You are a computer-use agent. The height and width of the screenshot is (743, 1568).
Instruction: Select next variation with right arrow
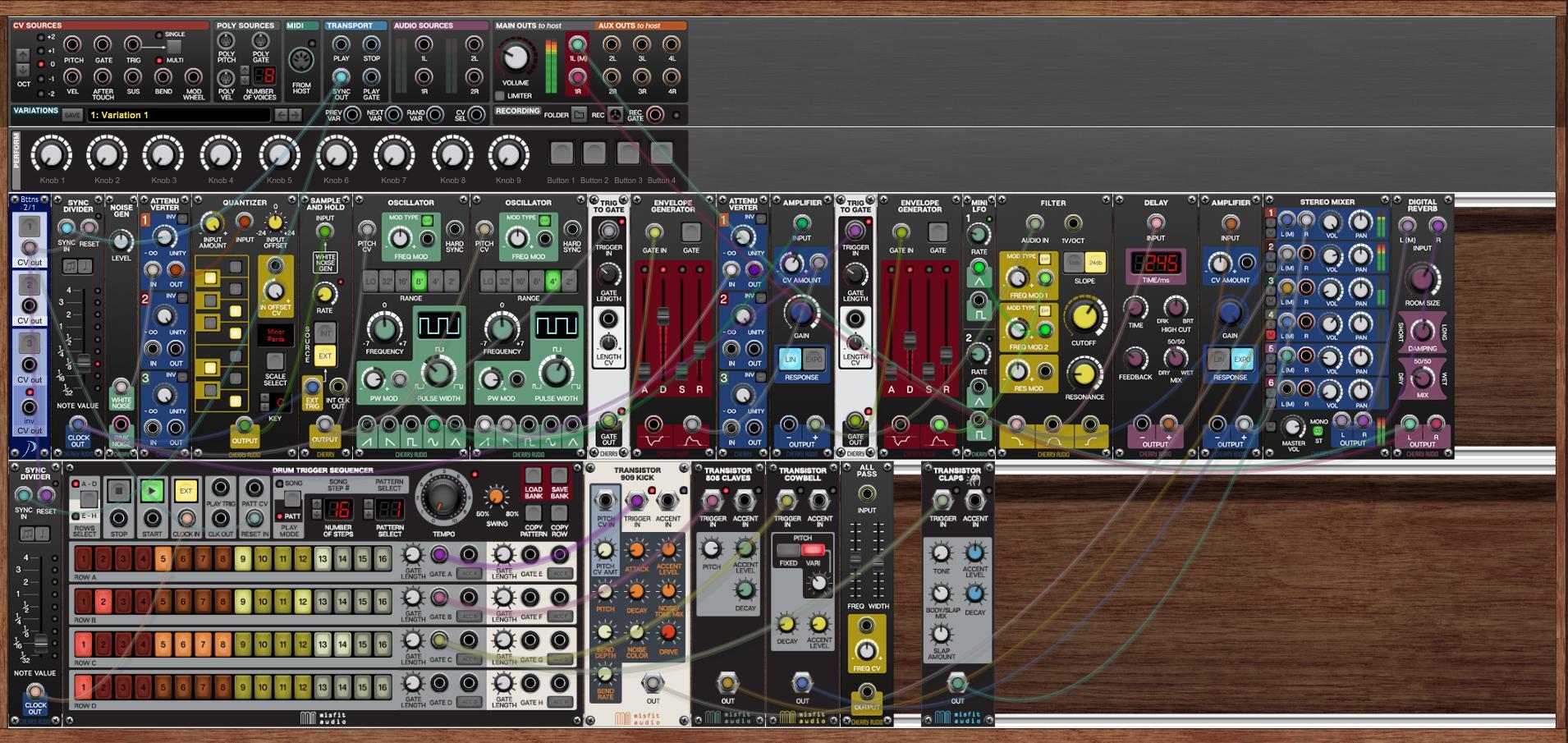(296, 115)
